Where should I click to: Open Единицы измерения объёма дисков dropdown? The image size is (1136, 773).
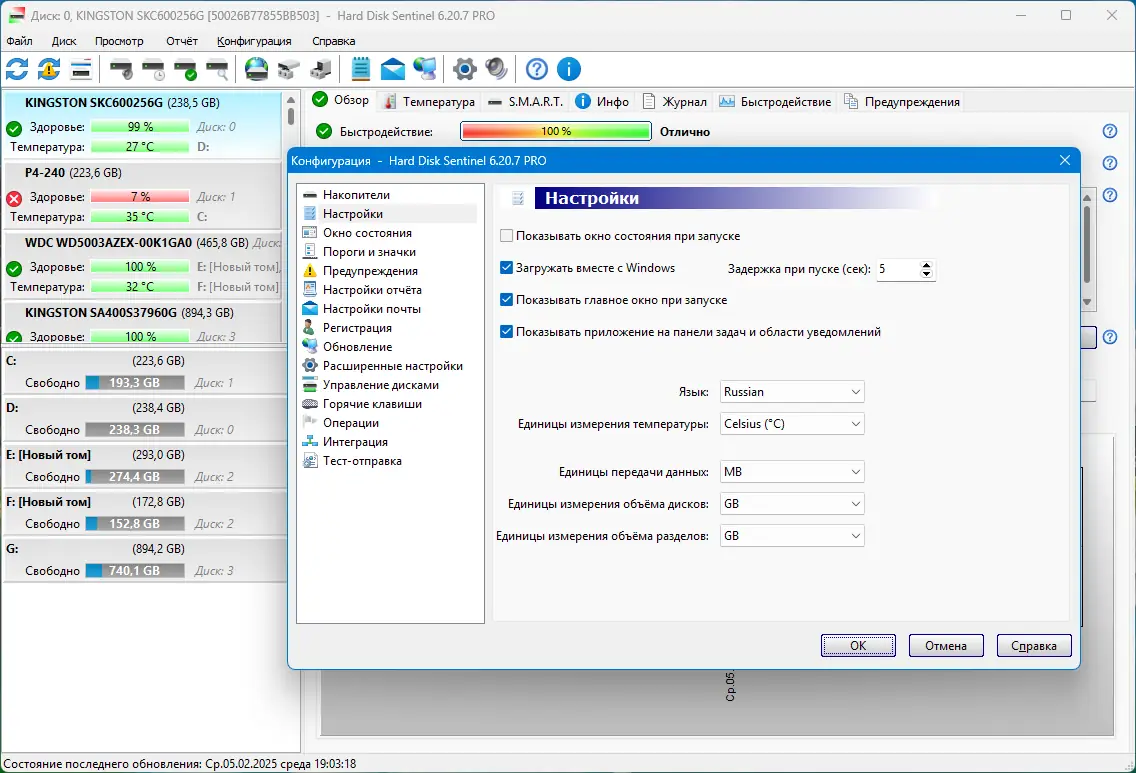792,504
